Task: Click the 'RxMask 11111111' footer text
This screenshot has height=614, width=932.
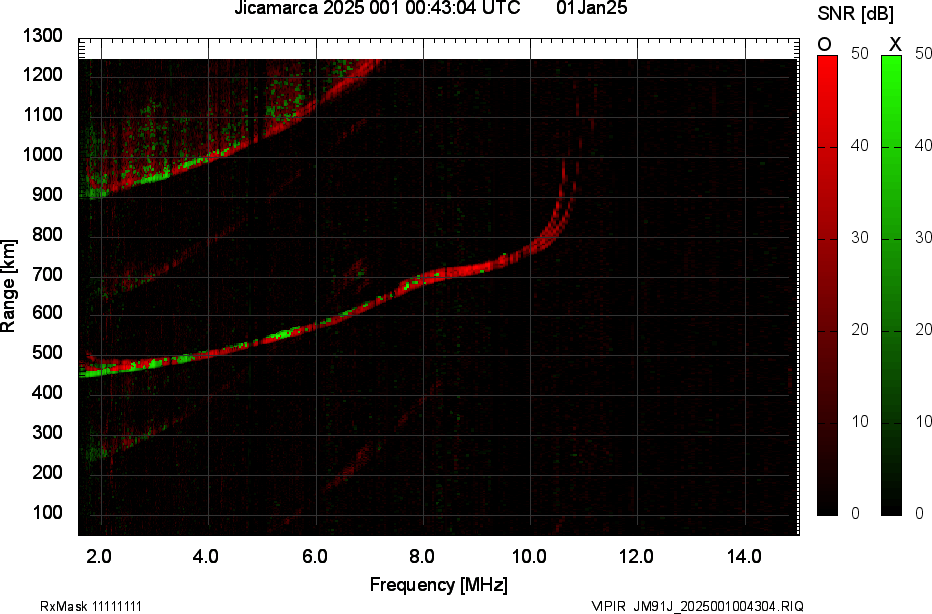Action: 91,606
